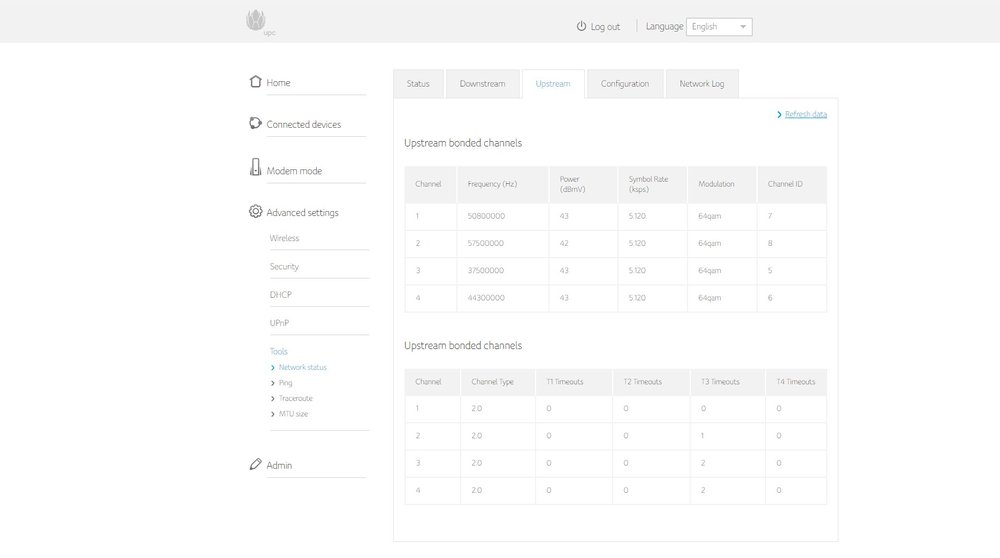
Task: Click the Connected devices icon
Action: [255, 123]
